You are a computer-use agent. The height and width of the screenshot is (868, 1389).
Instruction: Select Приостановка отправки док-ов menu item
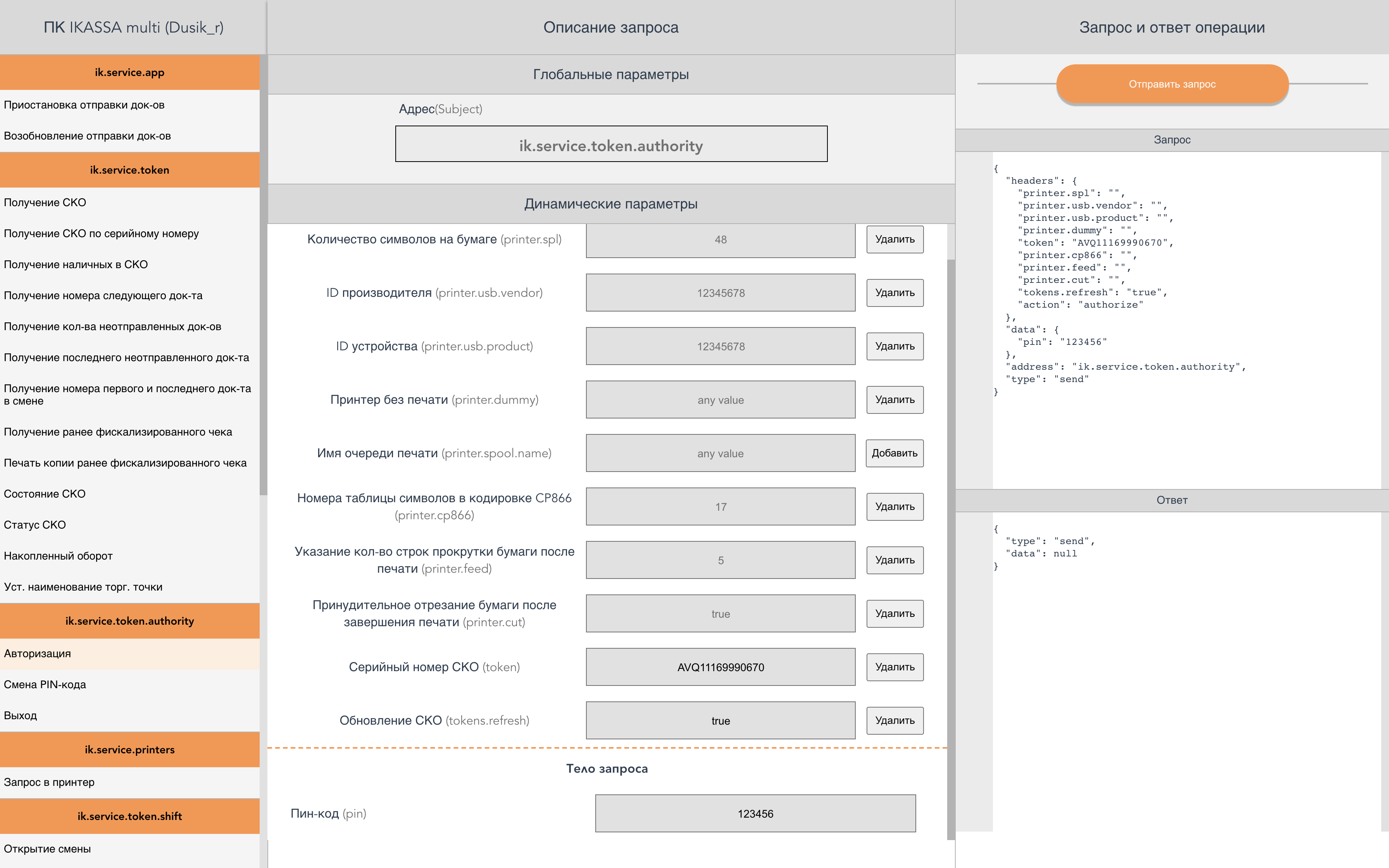(x=84, y=105)
